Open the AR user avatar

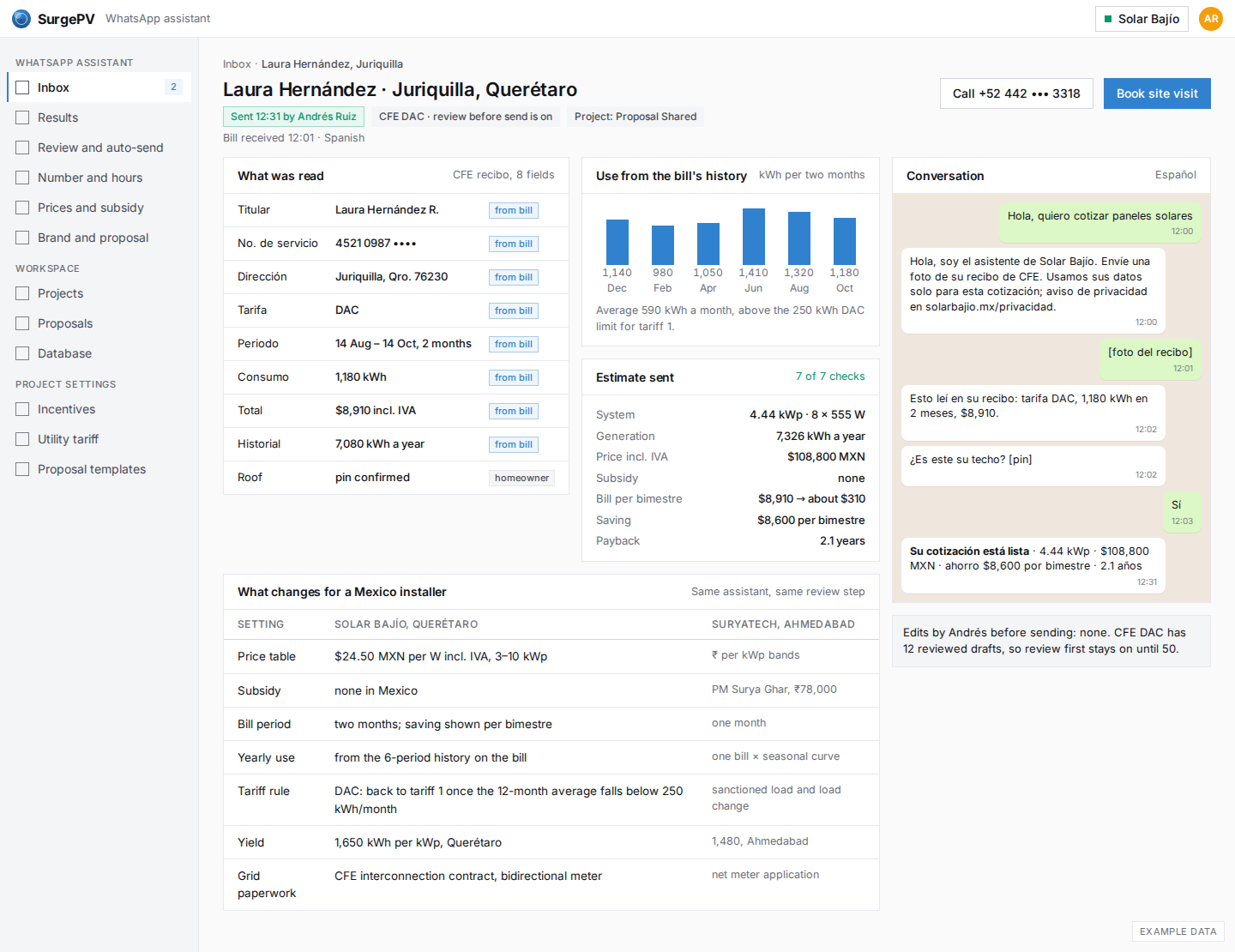pyautogui.click(x=1211, y=19)
